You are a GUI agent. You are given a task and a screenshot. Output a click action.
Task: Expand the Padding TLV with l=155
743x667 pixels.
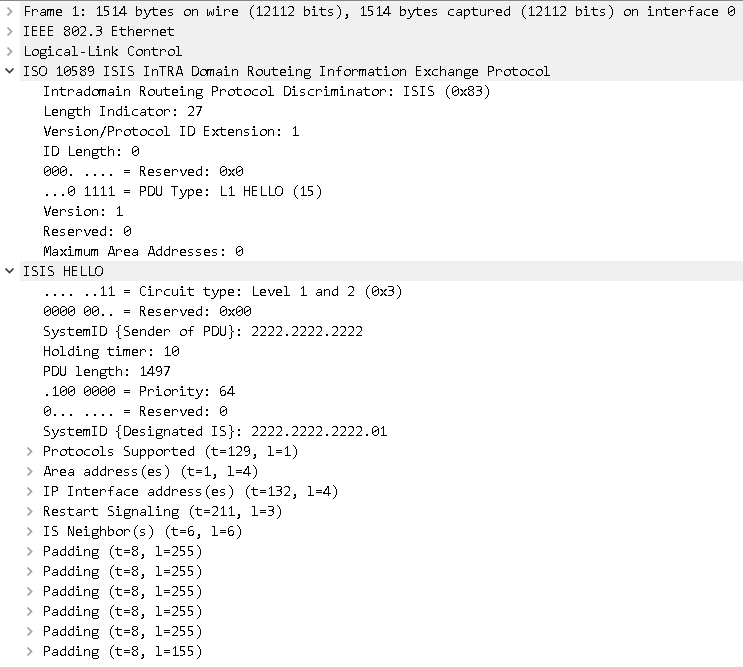[x=30, y=651]
